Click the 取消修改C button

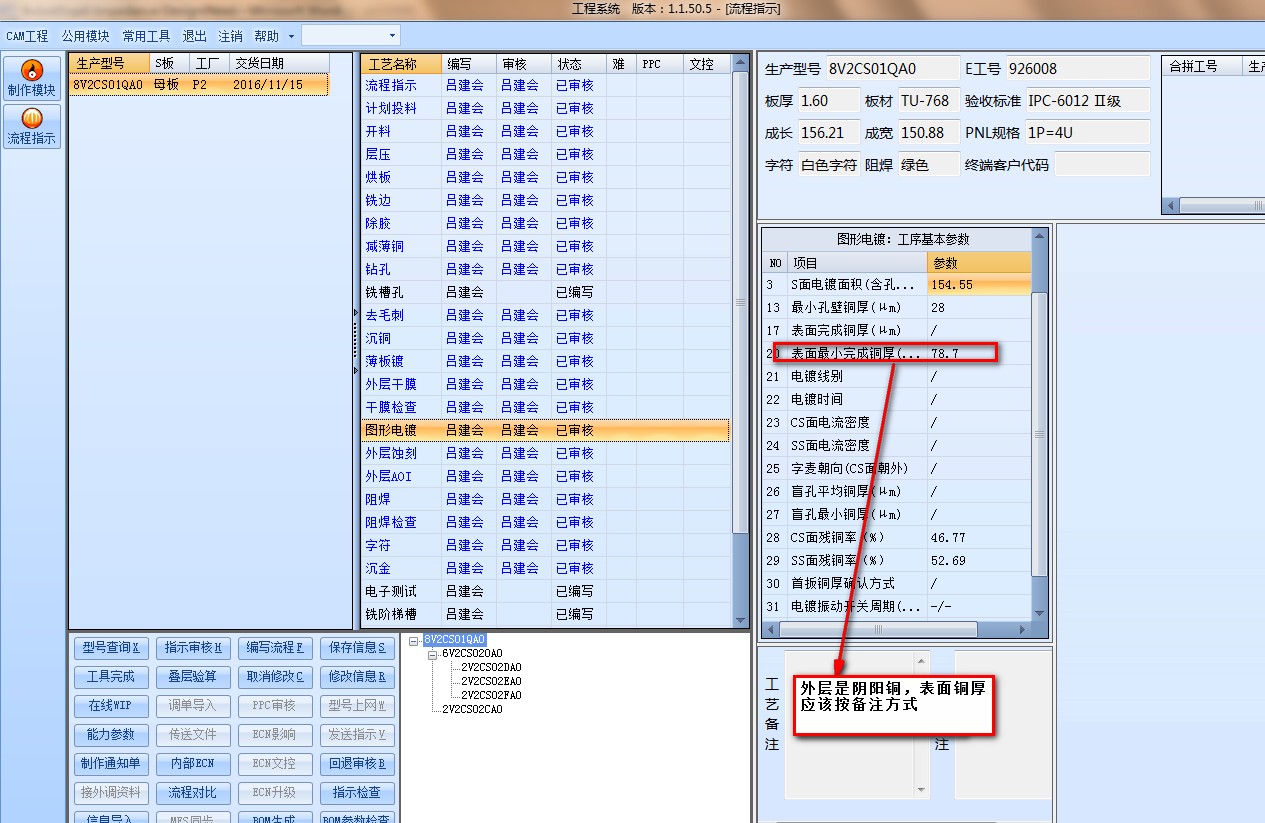pos(275,677)
